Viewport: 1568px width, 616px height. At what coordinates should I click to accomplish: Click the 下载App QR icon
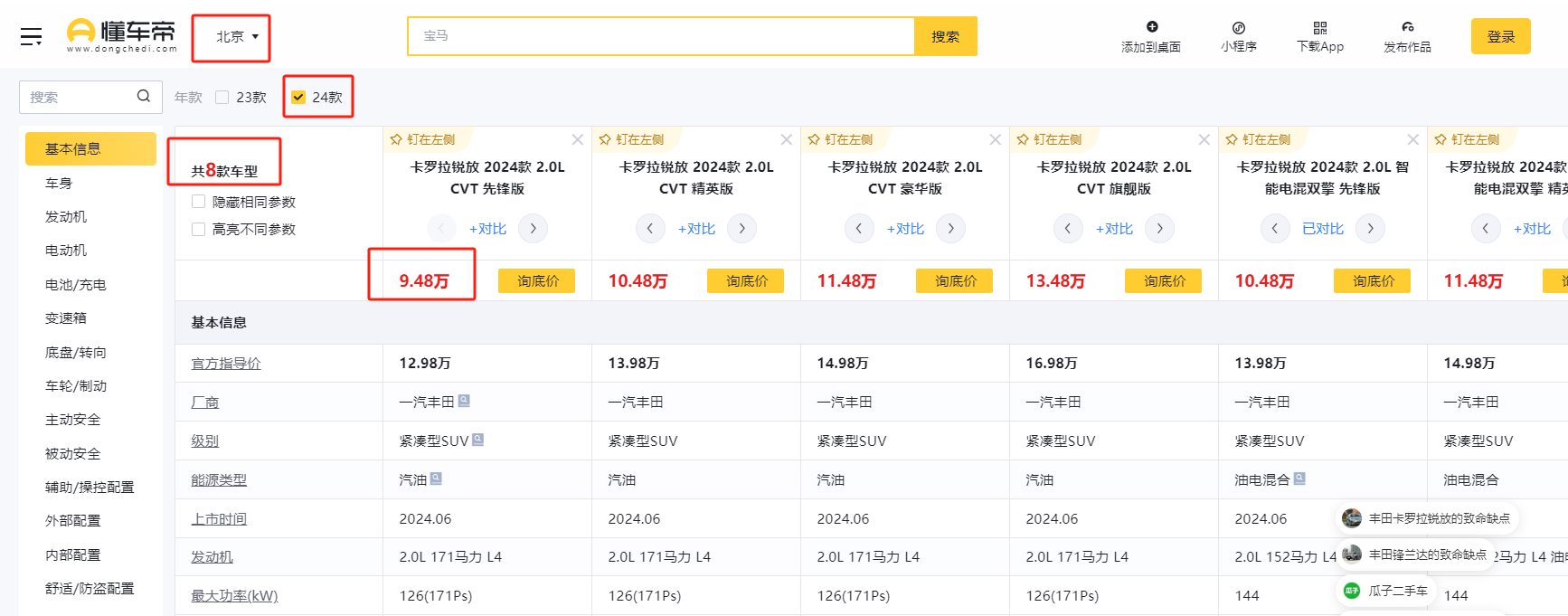1320,28
